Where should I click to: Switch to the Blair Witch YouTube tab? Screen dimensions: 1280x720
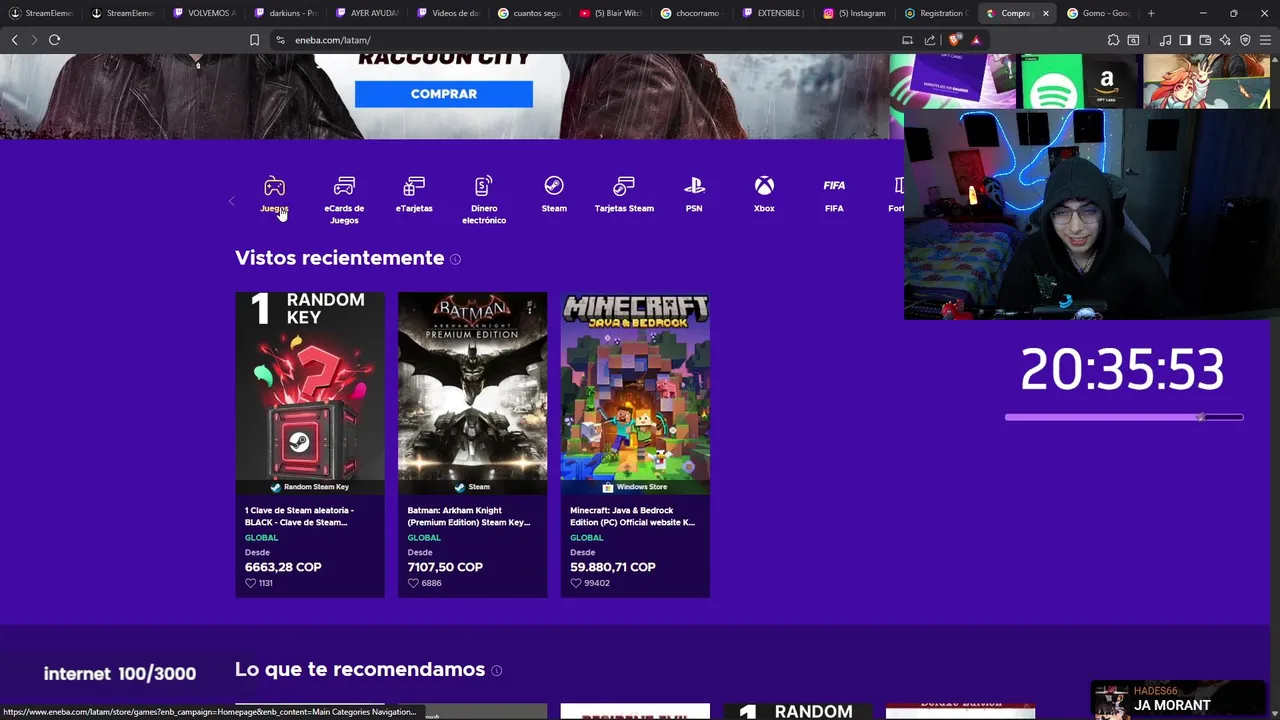pyautogui.click(x=610, y=13)
